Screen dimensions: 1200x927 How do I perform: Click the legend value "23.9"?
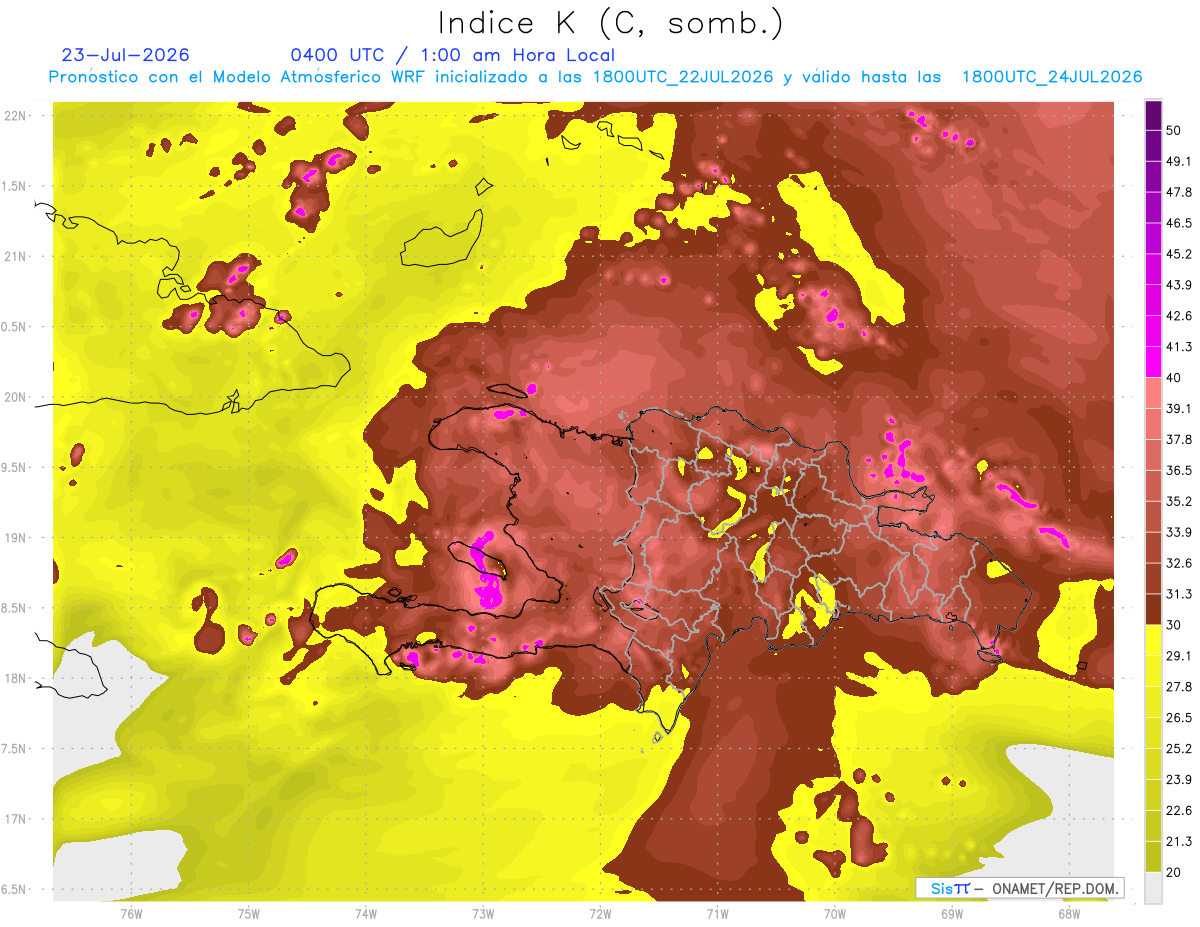point(1178,780)
